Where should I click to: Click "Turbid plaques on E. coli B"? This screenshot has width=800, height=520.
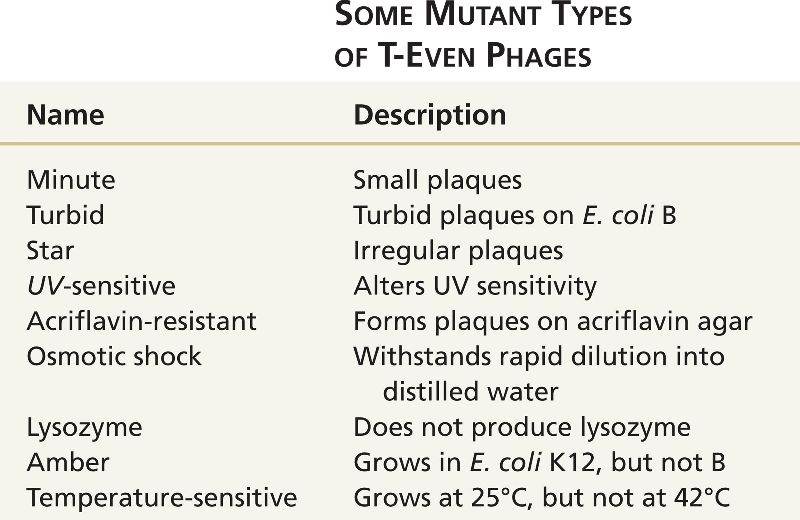(516, 215)
